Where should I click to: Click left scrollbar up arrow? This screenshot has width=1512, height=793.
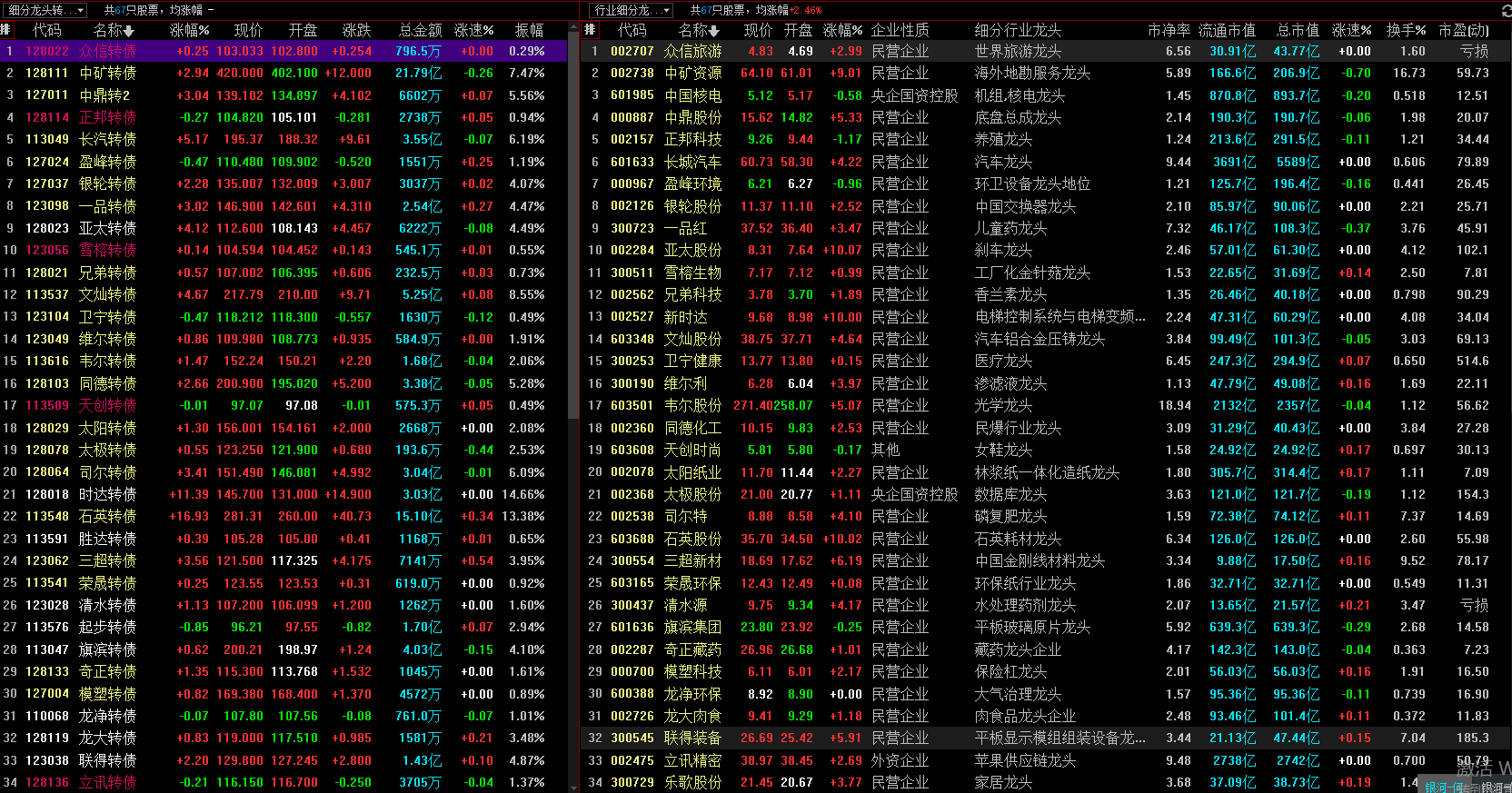click(x=573, y=30)
